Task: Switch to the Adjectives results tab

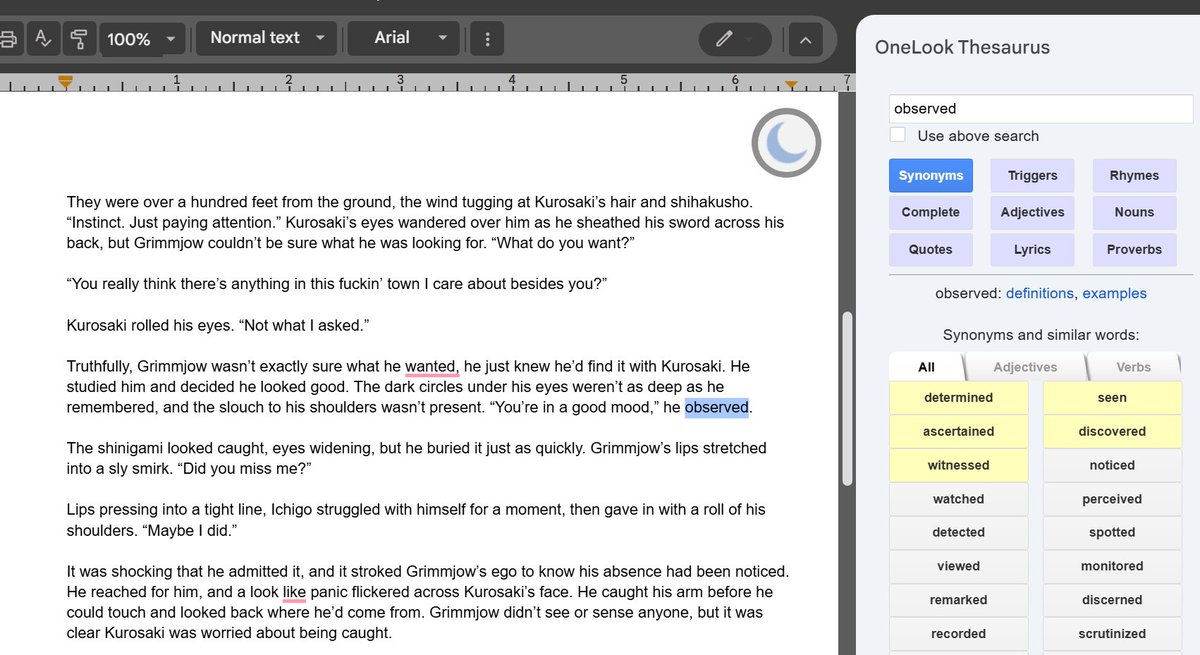Action: pyautogui.click(x=1025, y=367)
